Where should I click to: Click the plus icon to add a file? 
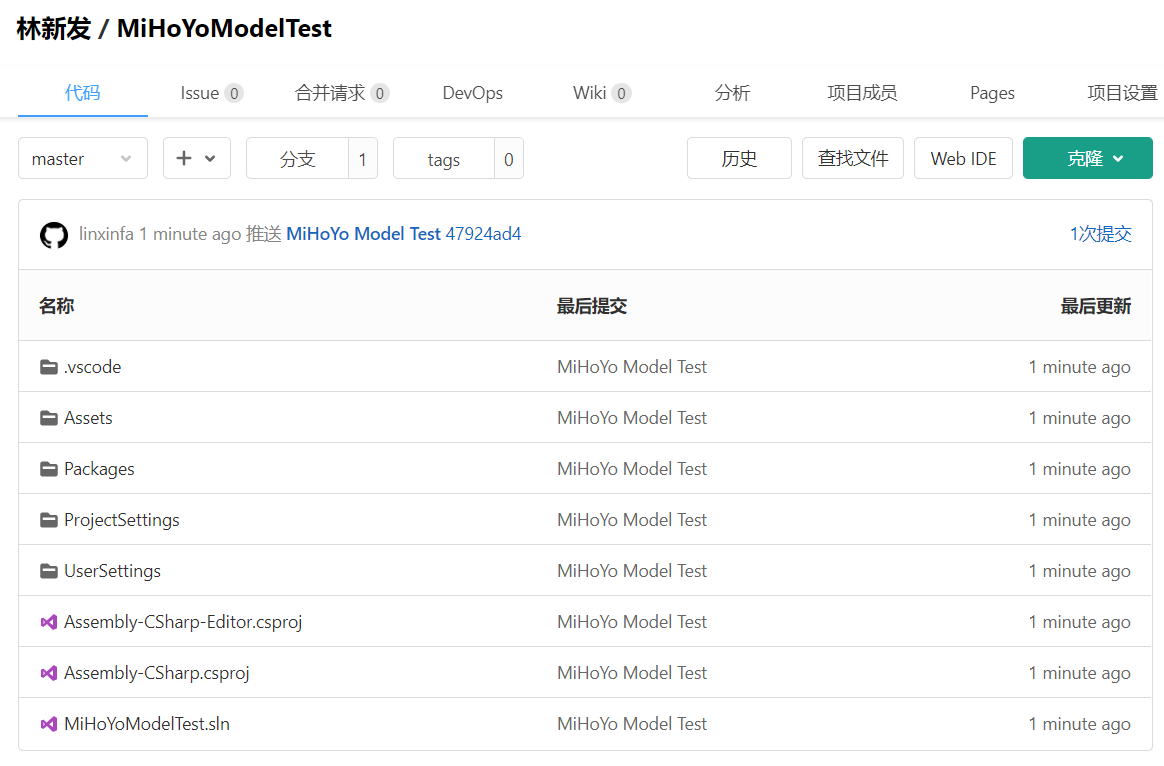click(184, 158)
